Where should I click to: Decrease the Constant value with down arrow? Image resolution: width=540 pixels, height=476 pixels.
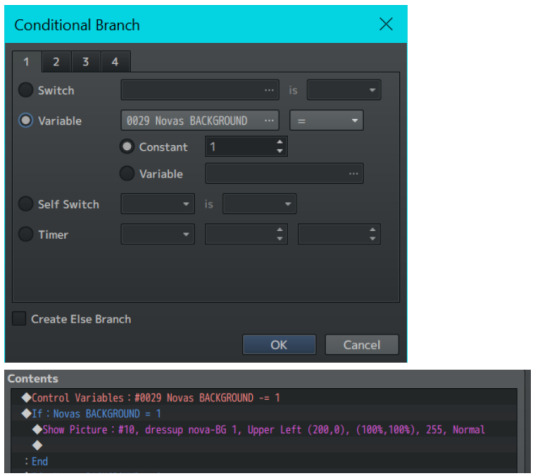(280, 151)
